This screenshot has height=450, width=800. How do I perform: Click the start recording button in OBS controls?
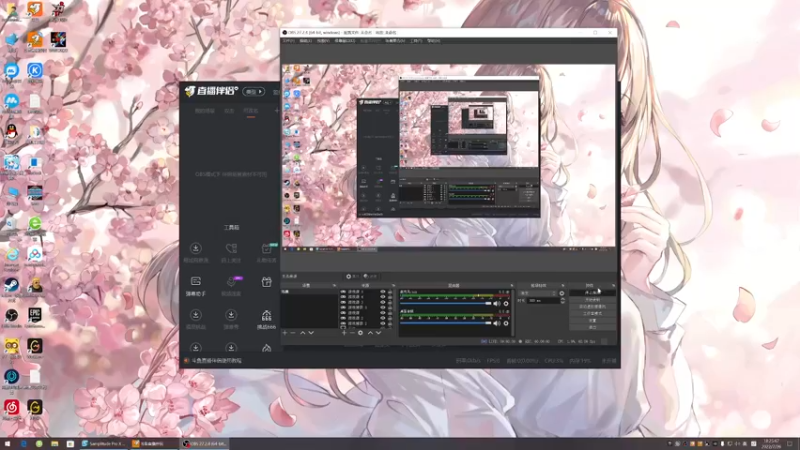592,299
